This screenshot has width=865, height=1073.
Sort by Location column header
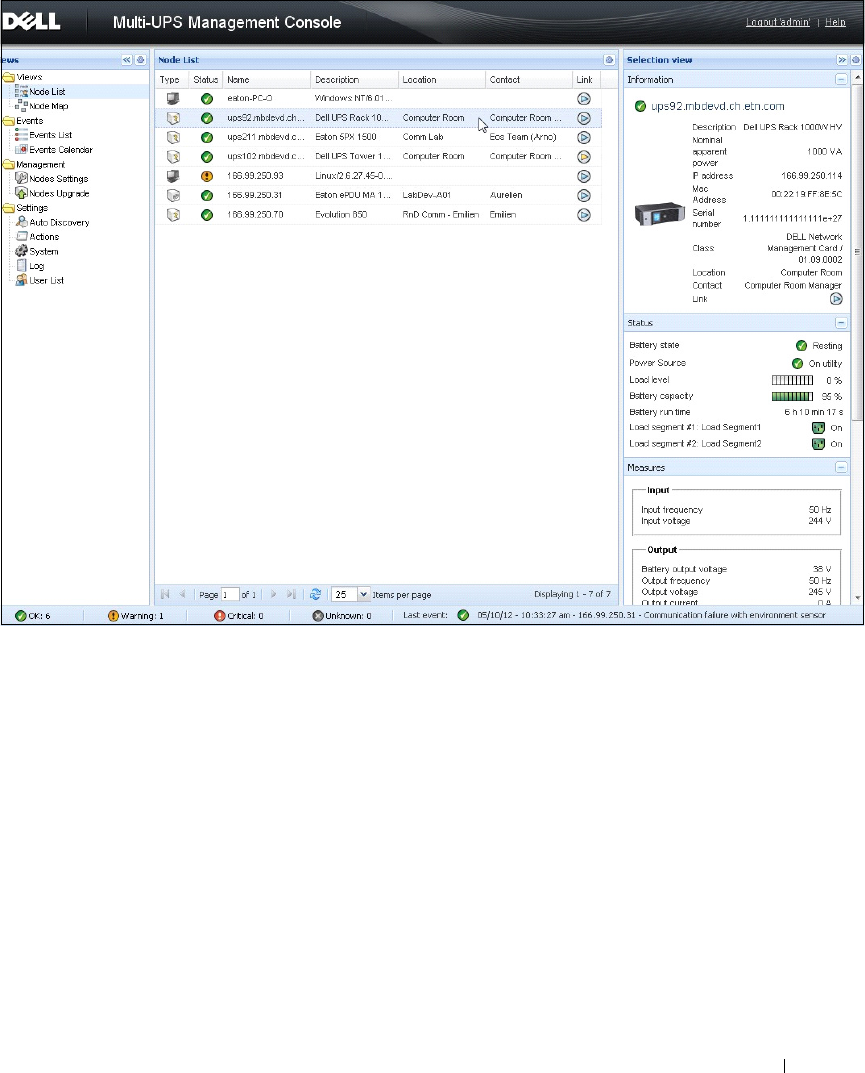(441, 80)
